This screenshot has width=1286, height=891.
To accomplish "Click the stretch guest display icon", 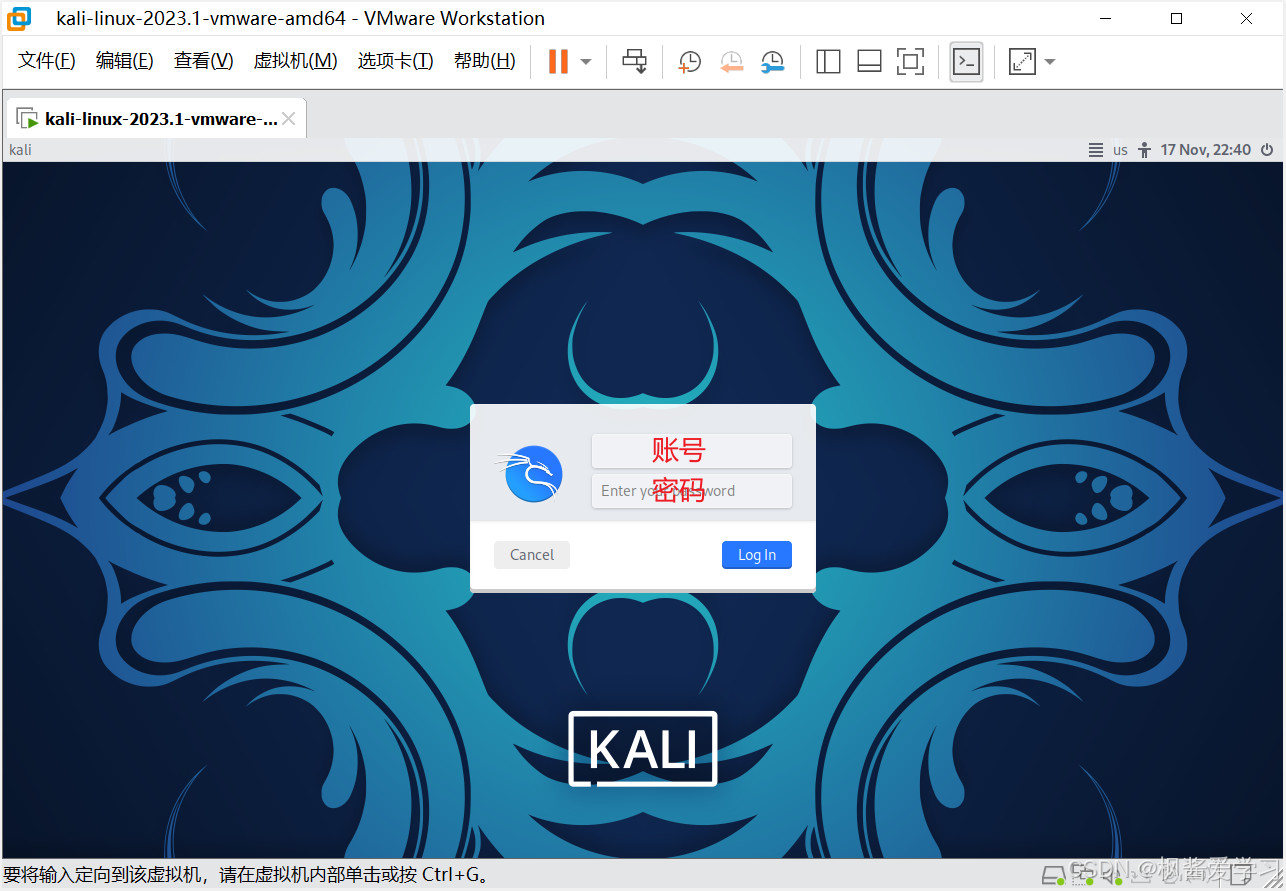I will [x=1022, y=62].
